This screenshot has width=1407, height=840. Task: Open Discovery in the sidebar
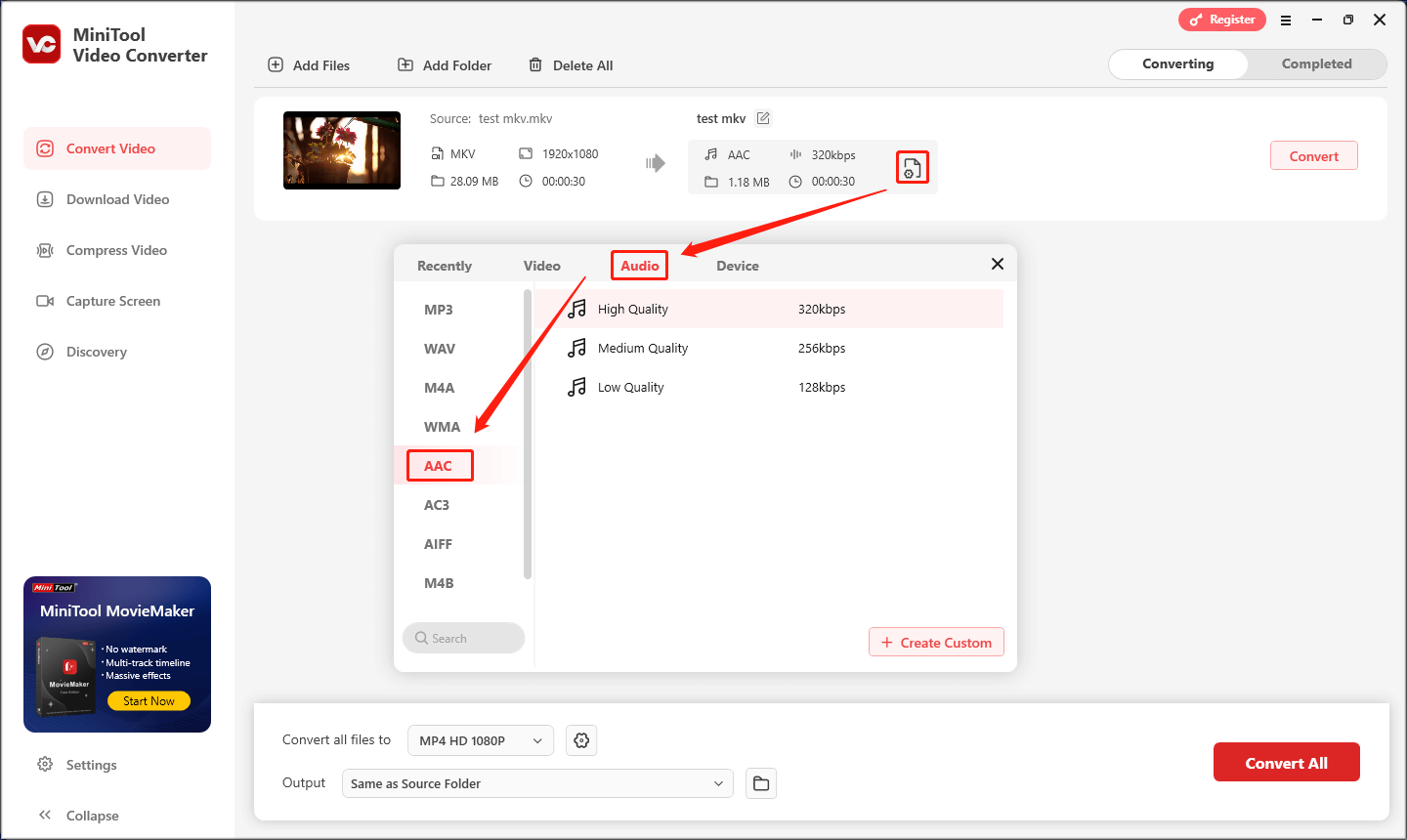pos(117,352)
